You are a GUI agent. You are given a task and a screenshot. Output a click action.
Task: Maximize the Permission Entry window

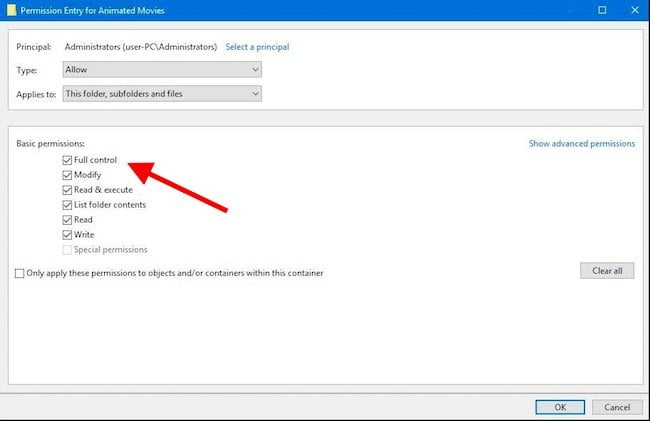coord(602,10)
